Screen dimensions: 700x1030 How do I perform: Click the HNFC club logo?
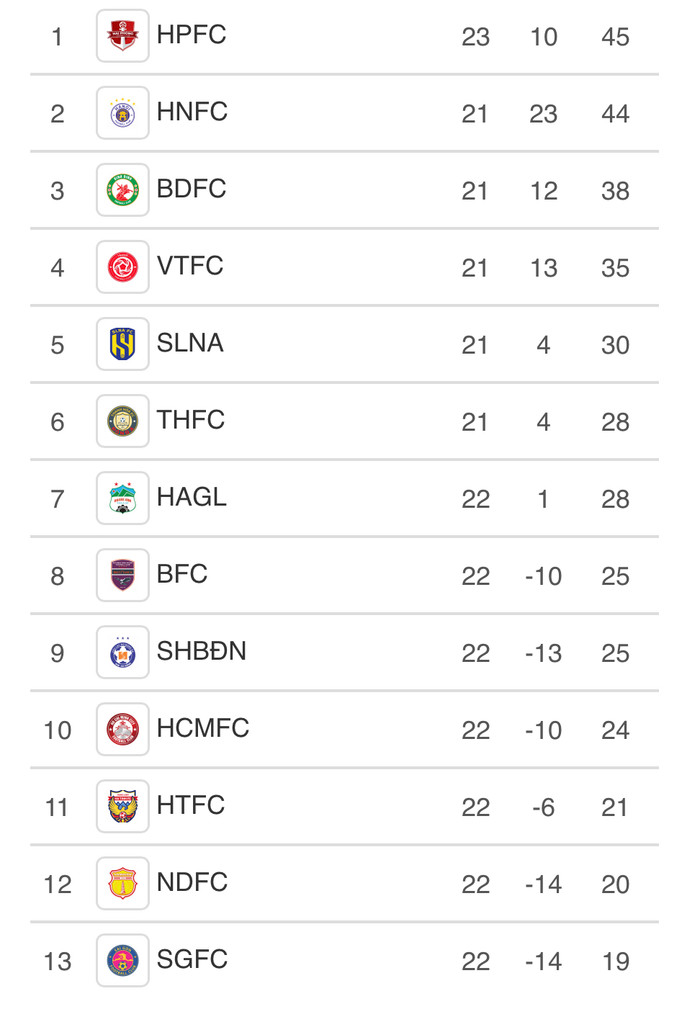coord(122,113)
